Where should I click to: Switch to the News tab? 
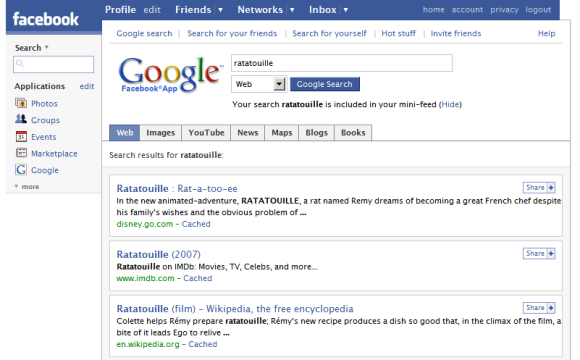pos(248,133)
